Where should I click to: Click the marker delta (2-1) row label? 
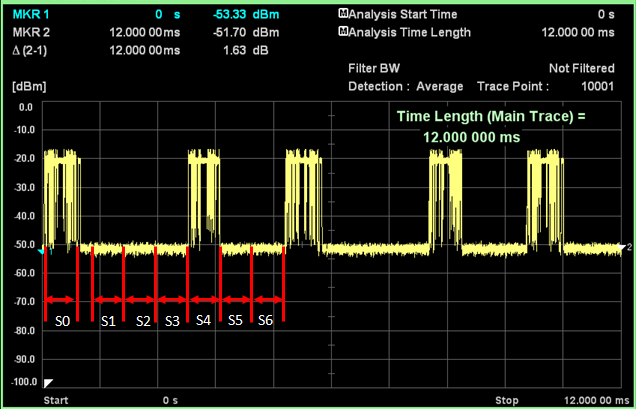tap(30, 50)
